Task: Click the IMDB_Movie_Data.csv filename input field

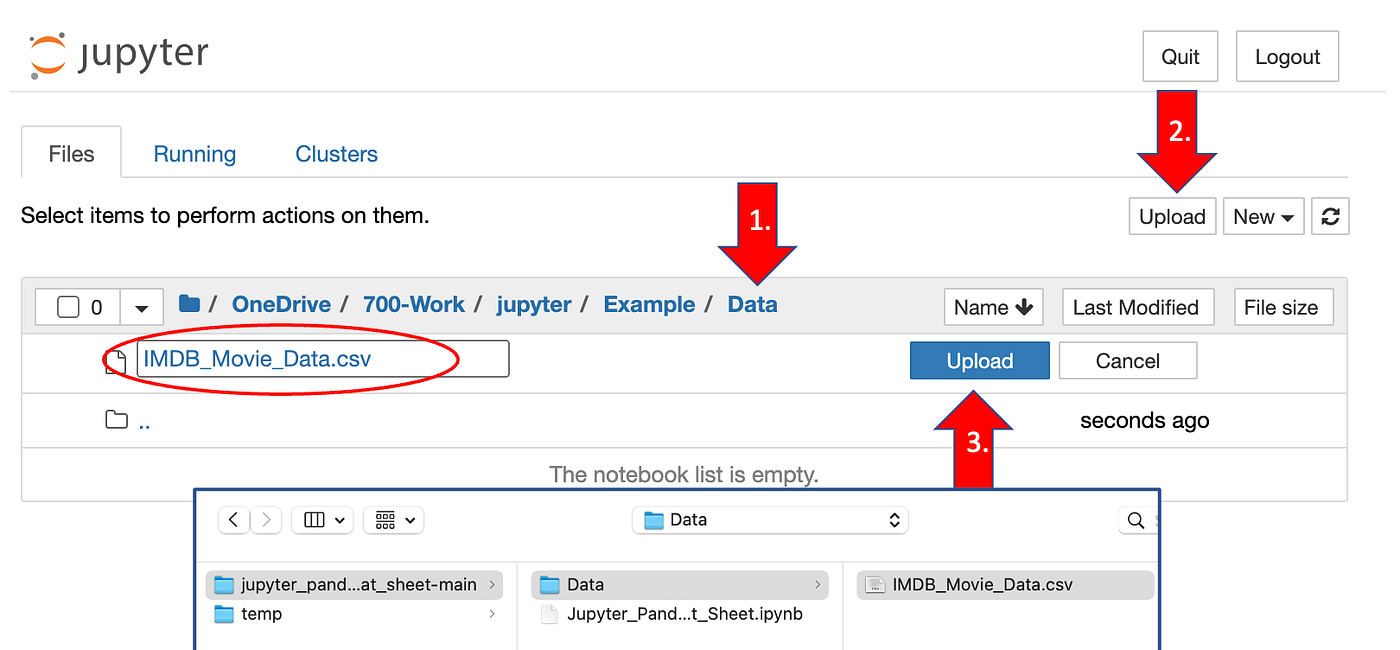Action: click(320, 358)
